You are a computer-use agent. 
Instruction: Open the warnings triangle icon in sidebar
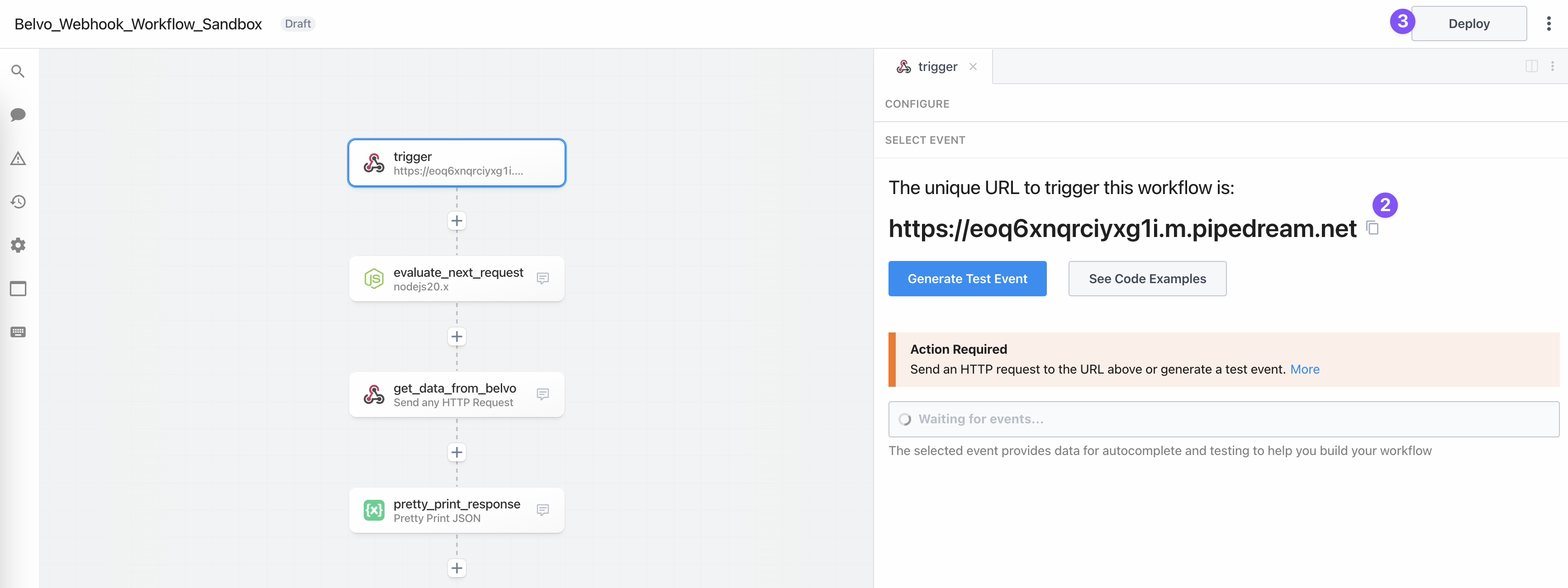click(18, 159)
